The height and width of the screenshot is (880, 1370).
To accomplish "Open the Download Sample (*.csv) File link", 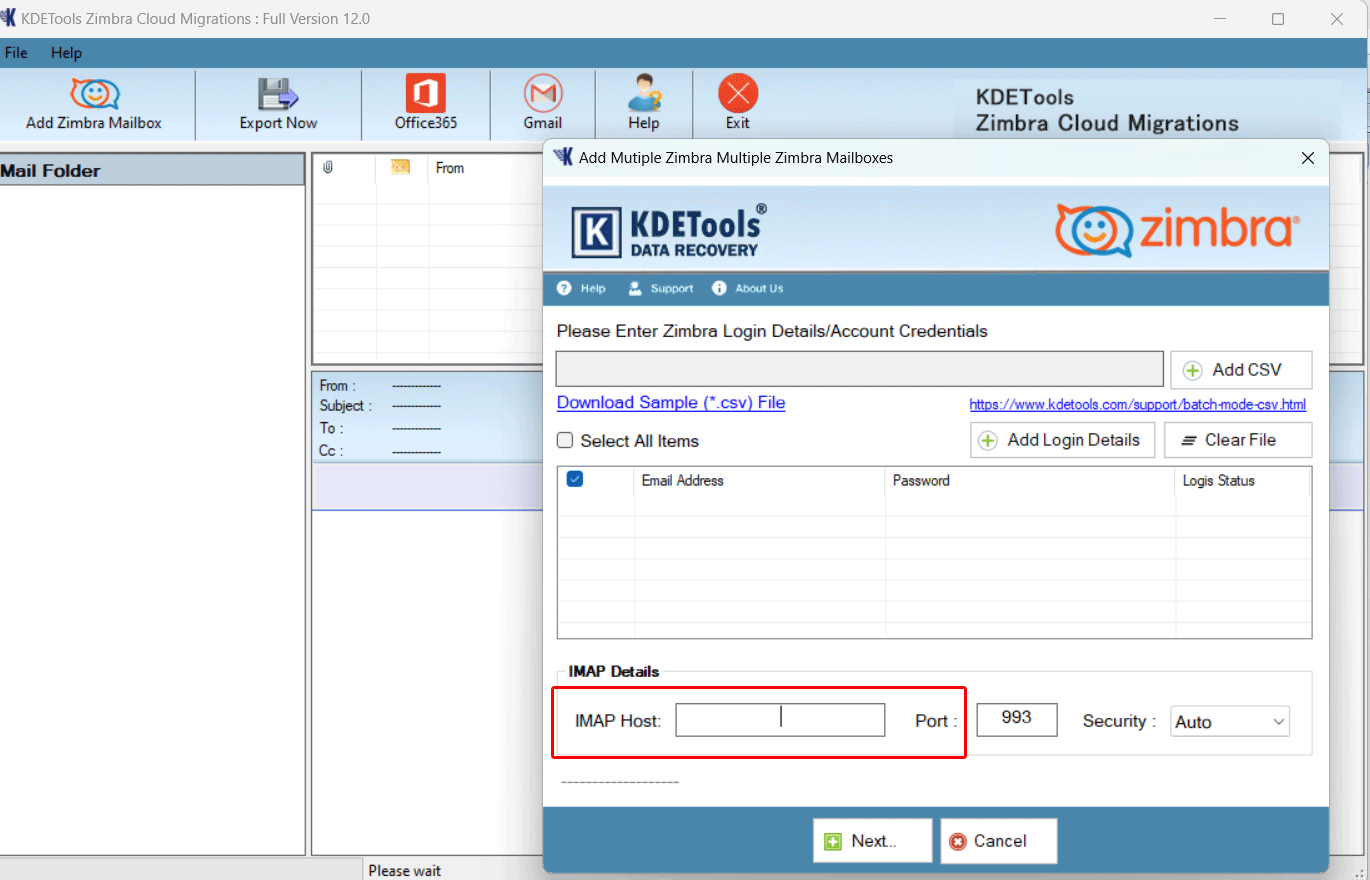I will click(671, 402).
